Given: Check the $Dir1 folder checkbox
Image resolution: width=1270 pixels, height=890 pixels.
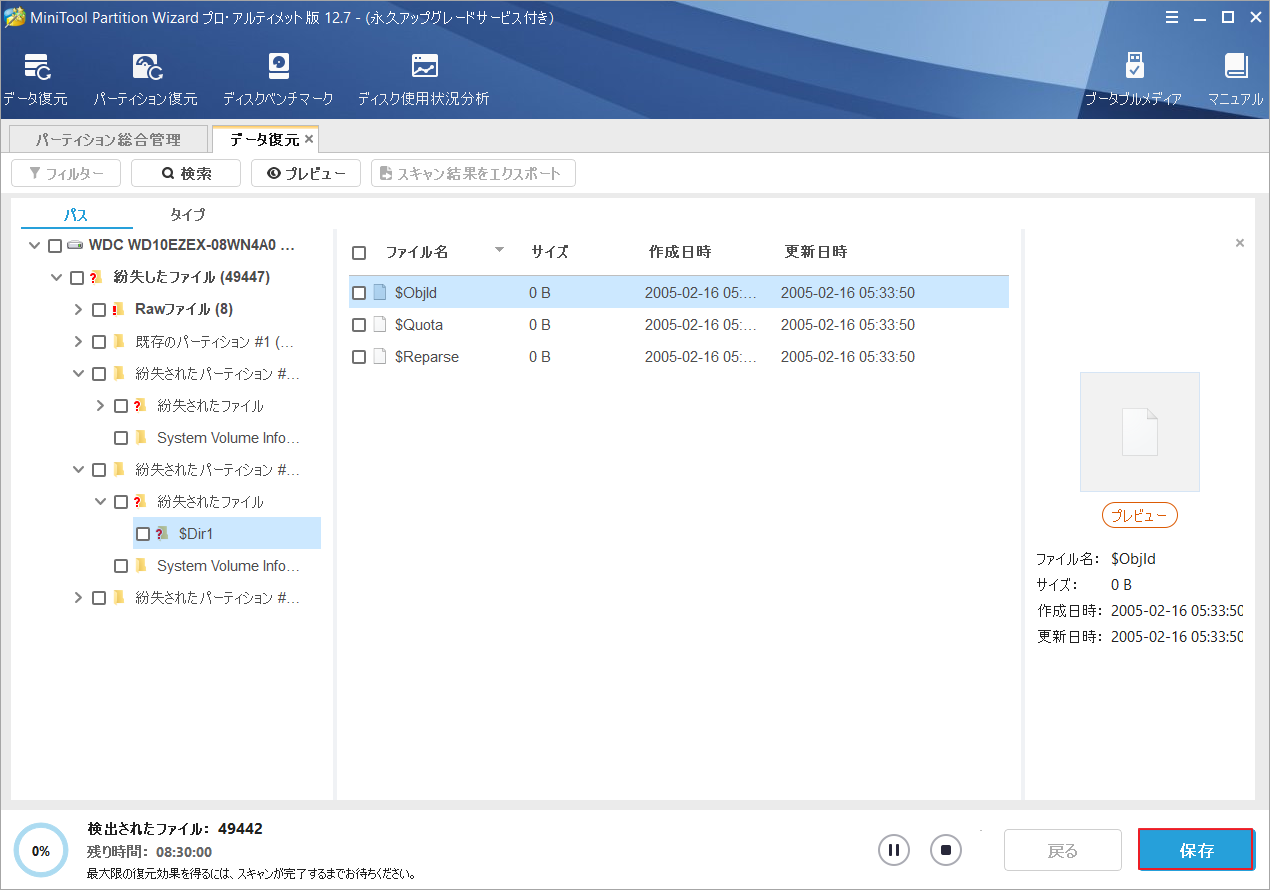Looking at the screenshot, I should pyautogui.click(x=143, y=533).
